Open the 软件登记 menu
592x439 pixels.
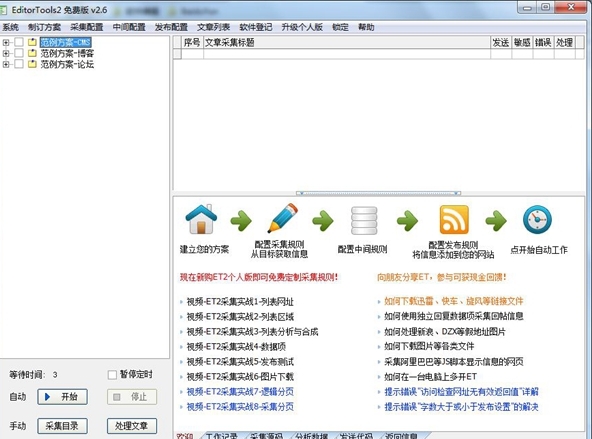pos(256,27)
